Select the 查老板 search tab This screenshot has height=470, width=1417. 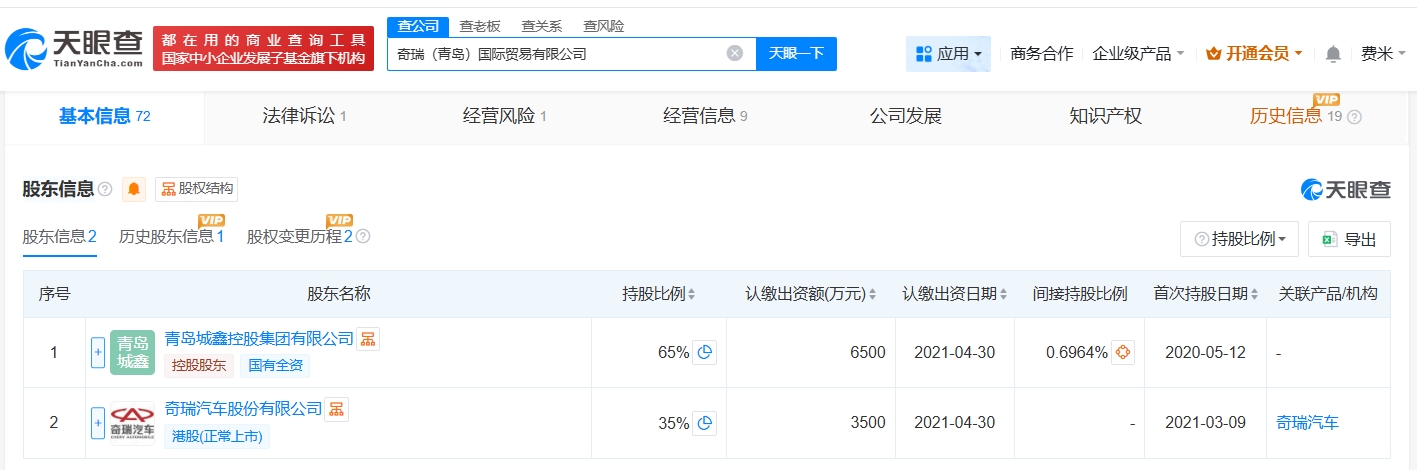pos(480,26)
